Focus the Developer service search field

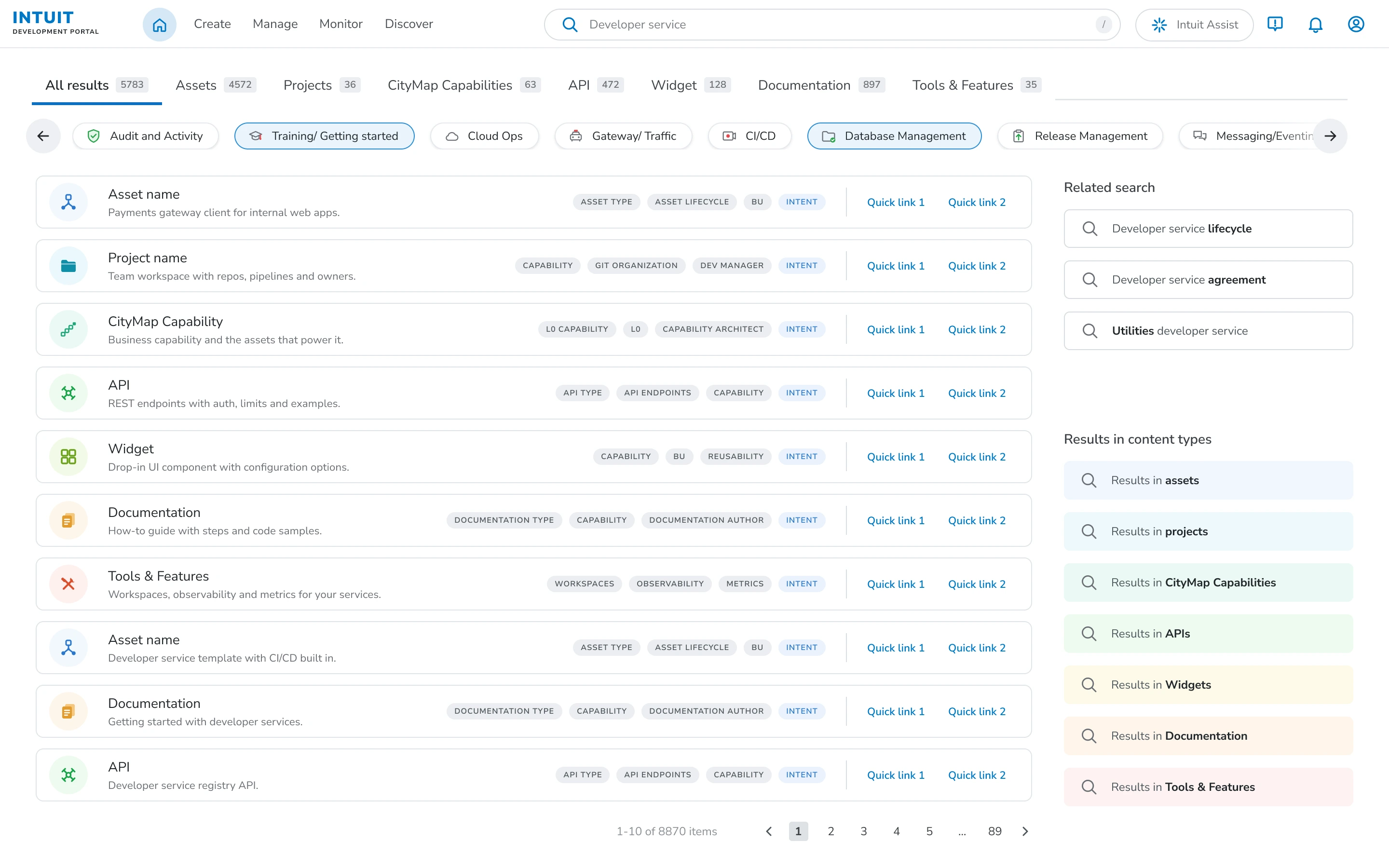pos(831,25)
